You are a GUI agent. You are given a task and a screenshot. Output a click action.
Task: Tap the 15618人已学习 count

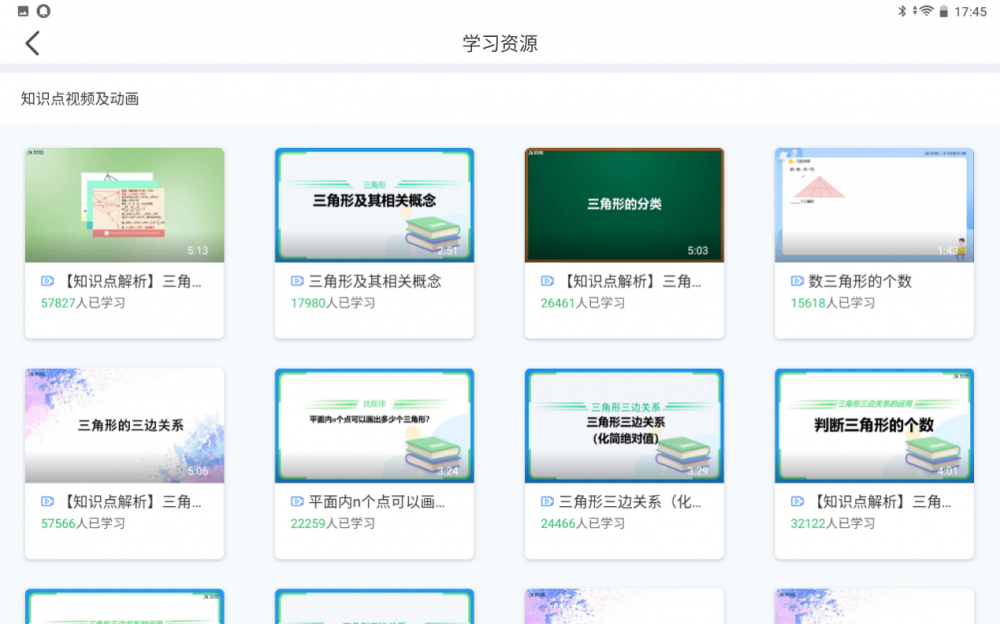tap(833, 303)
